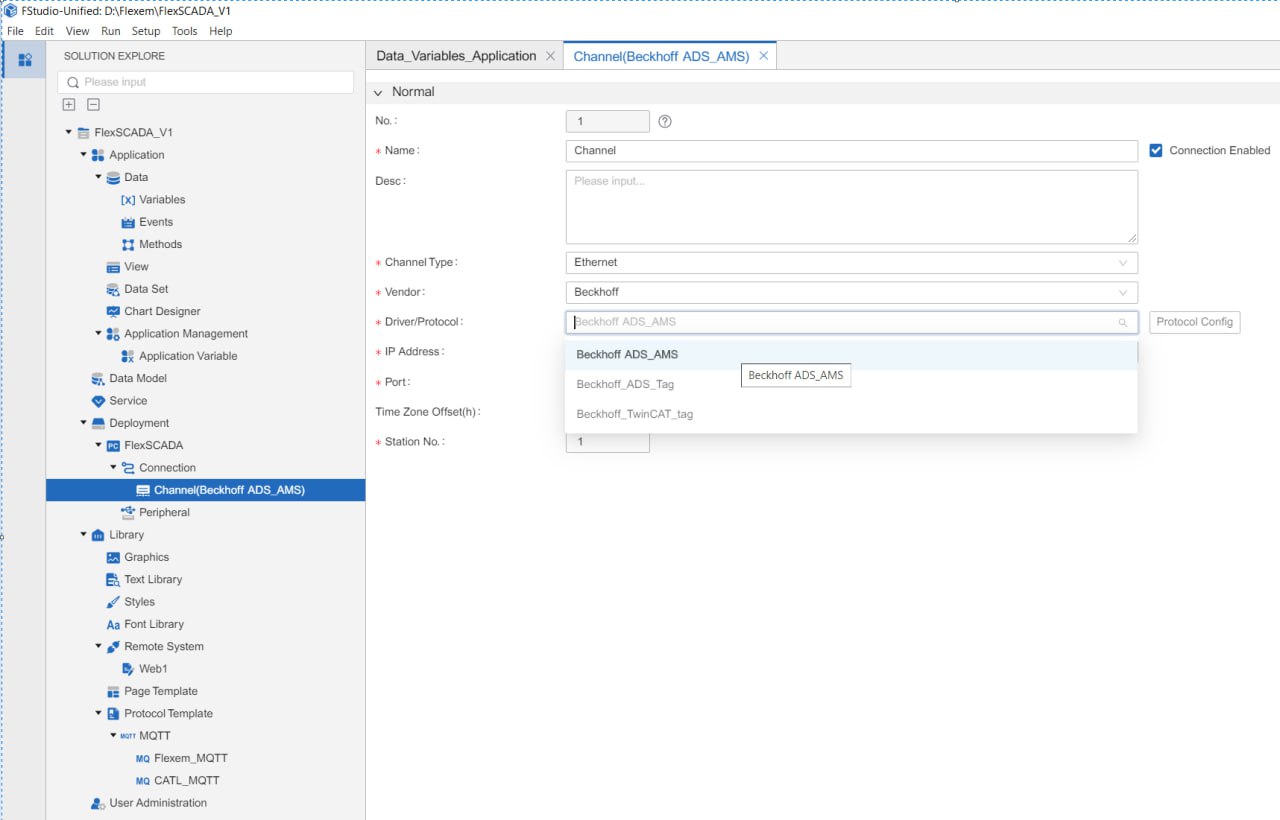Click the Web1 icon under Remote System
The height and width of the screenshot is (820, 1280).
(128, 669)
